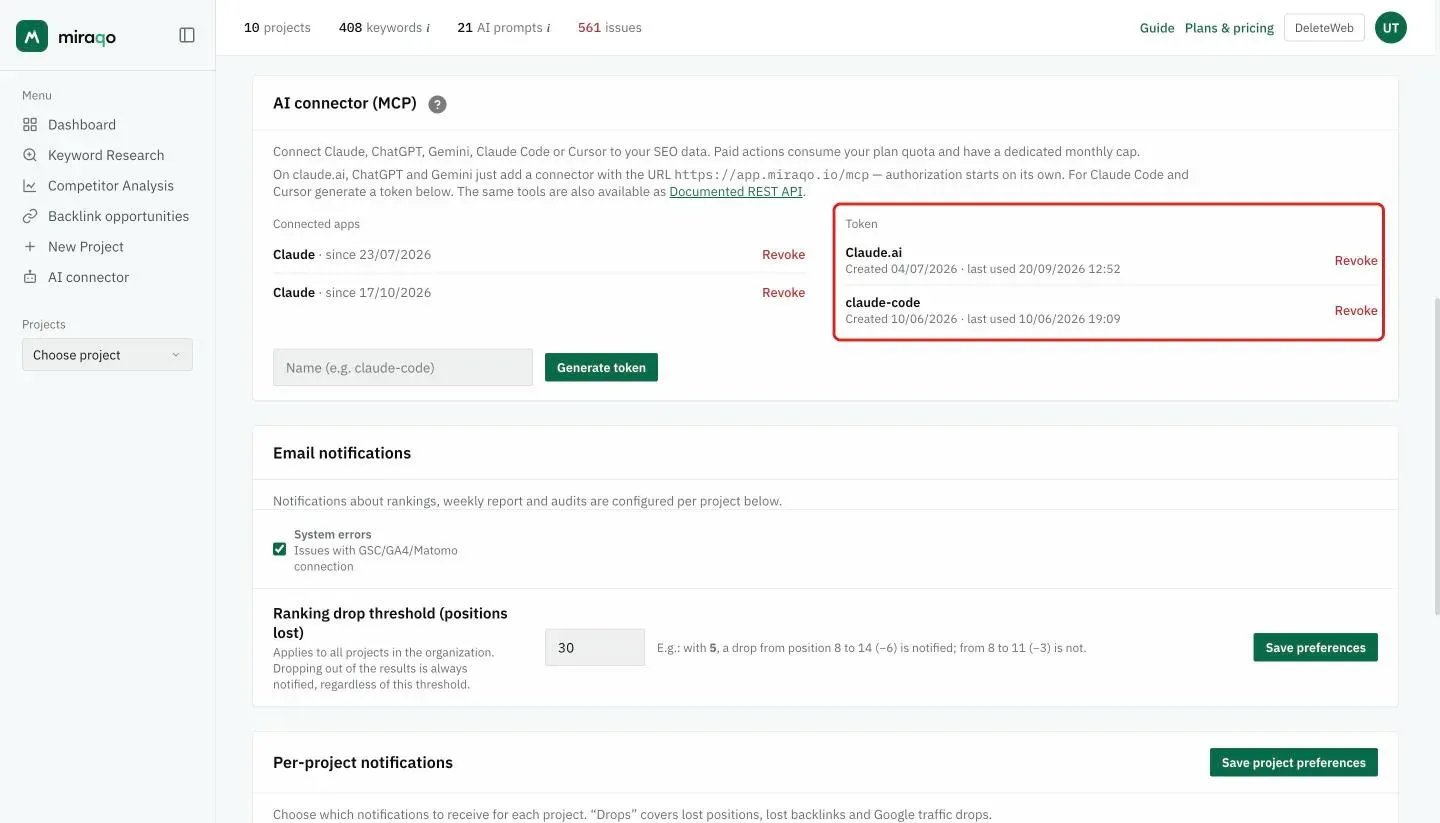Open the Choose project dropdown

(107, 355)
